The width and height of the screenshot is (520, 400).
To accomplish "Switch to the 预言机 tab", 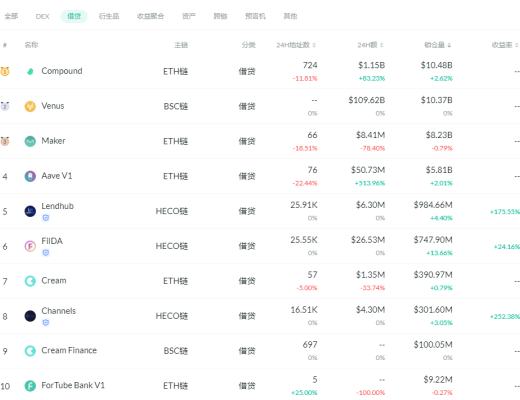I will (255, 16).
